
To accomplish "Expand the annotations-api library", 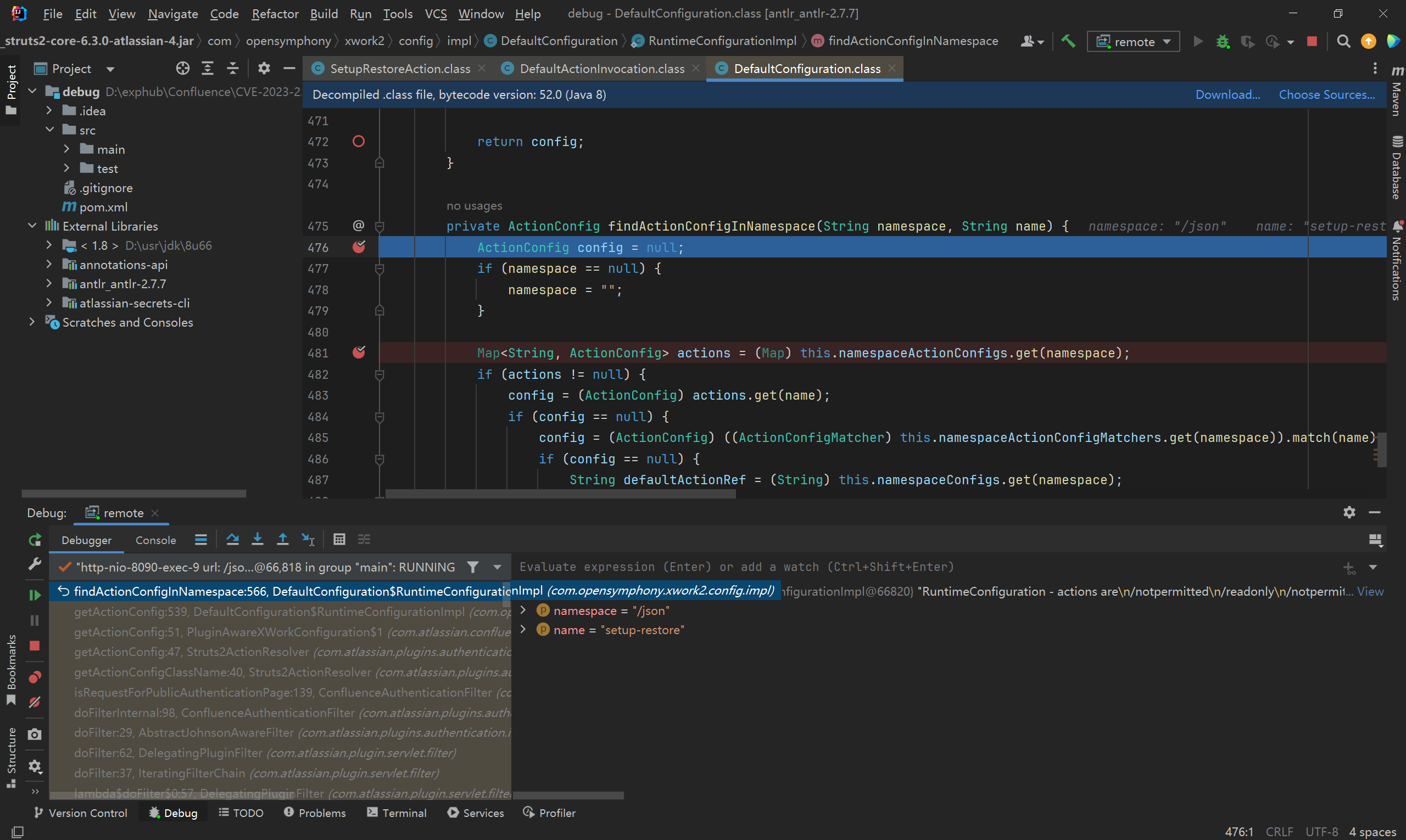I will (x=49, y=264).
